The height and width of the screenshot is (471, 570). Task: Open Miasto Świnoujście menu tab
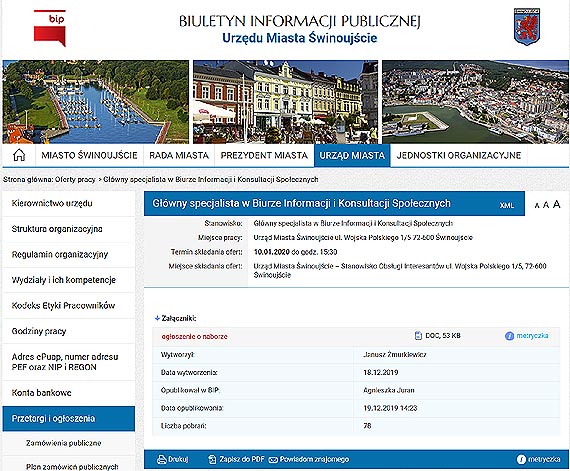coord(89,155)
